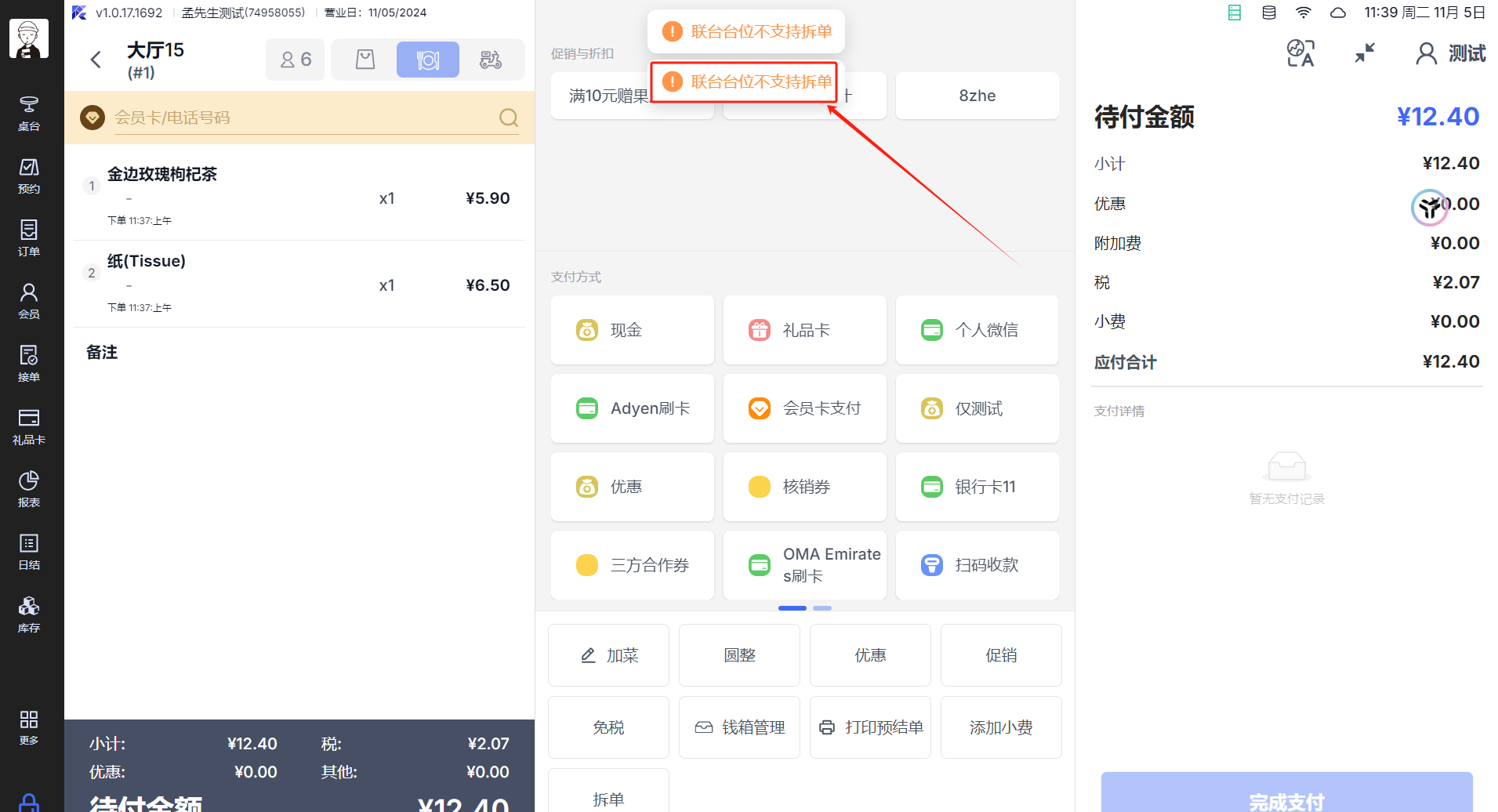Open the 报表 reports sidebar item
This screenshot has height=812, width=1498.
point(29,489)
